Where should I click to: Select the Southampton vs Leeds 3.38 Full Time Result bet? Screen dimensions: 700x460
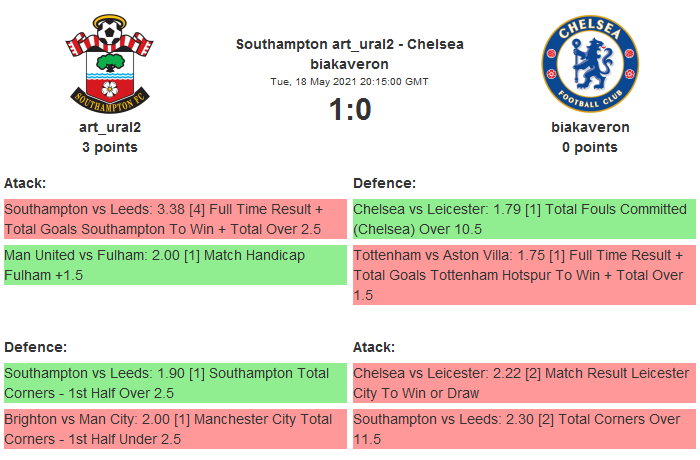[x=175, y=220]
